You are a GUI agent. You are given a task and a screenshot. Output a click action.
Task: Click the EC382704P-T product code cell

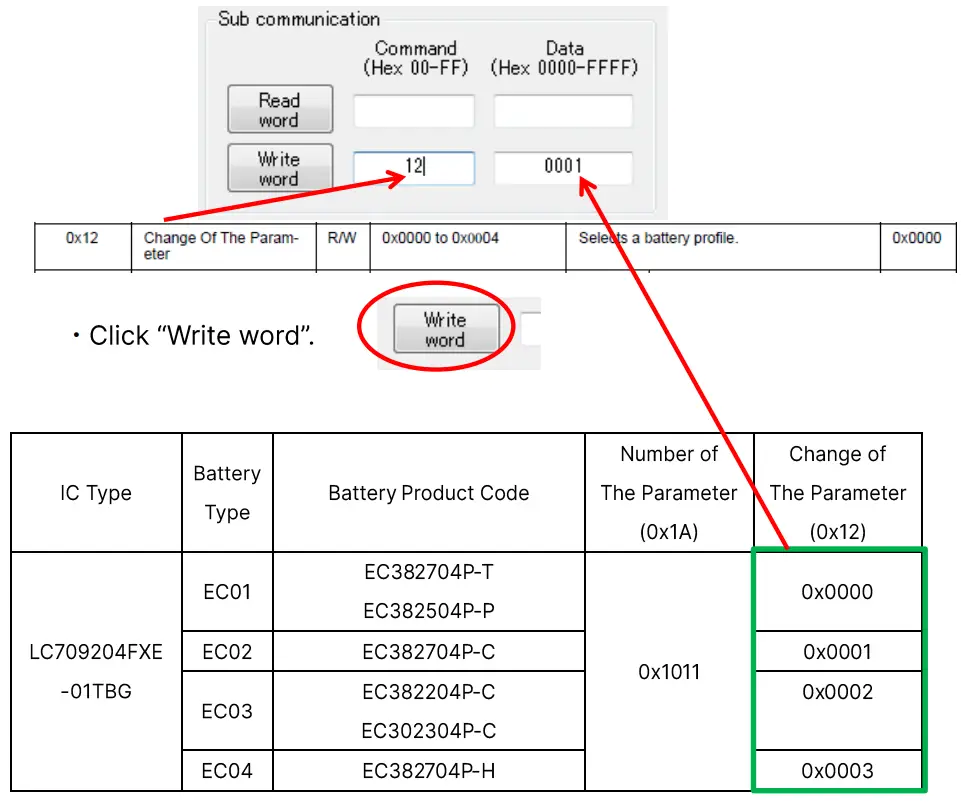coord(427,571)
